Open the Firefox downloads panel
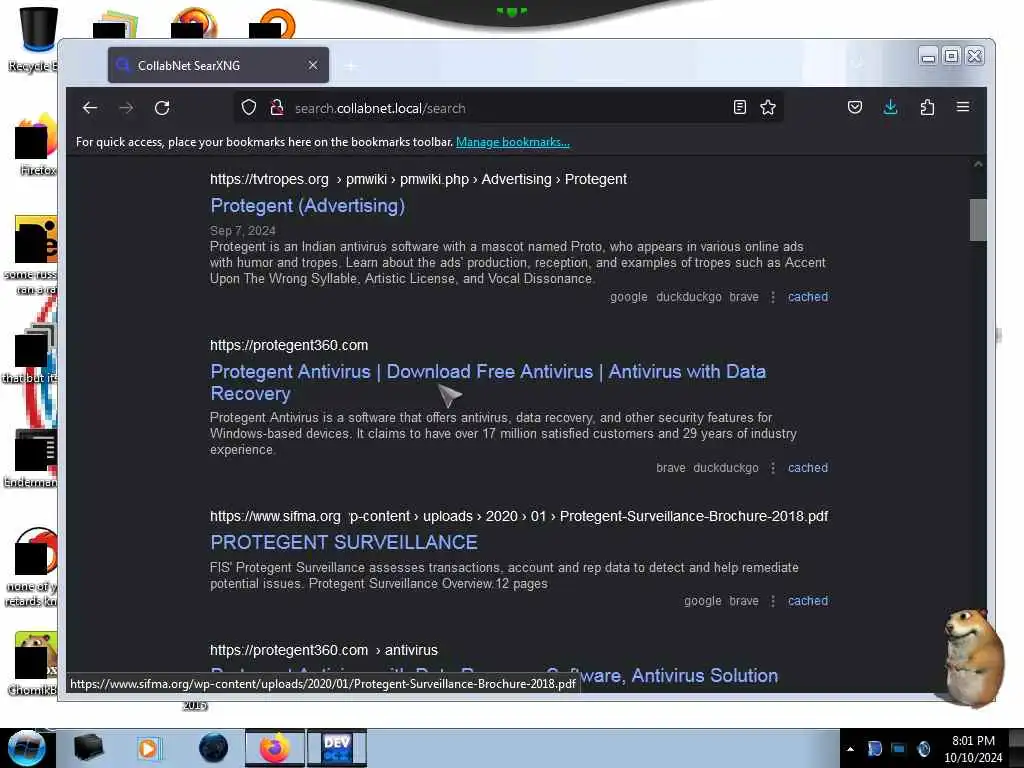 click(890, 107)
